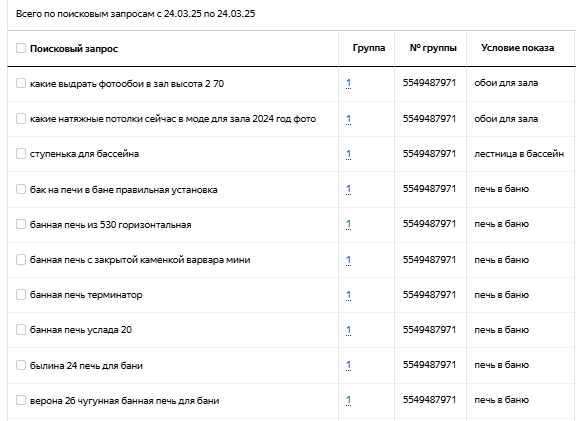Check банная печь из 530 горизонтальная row
The width and height of the screenshot is (576, 421).
tap(21, 224)
